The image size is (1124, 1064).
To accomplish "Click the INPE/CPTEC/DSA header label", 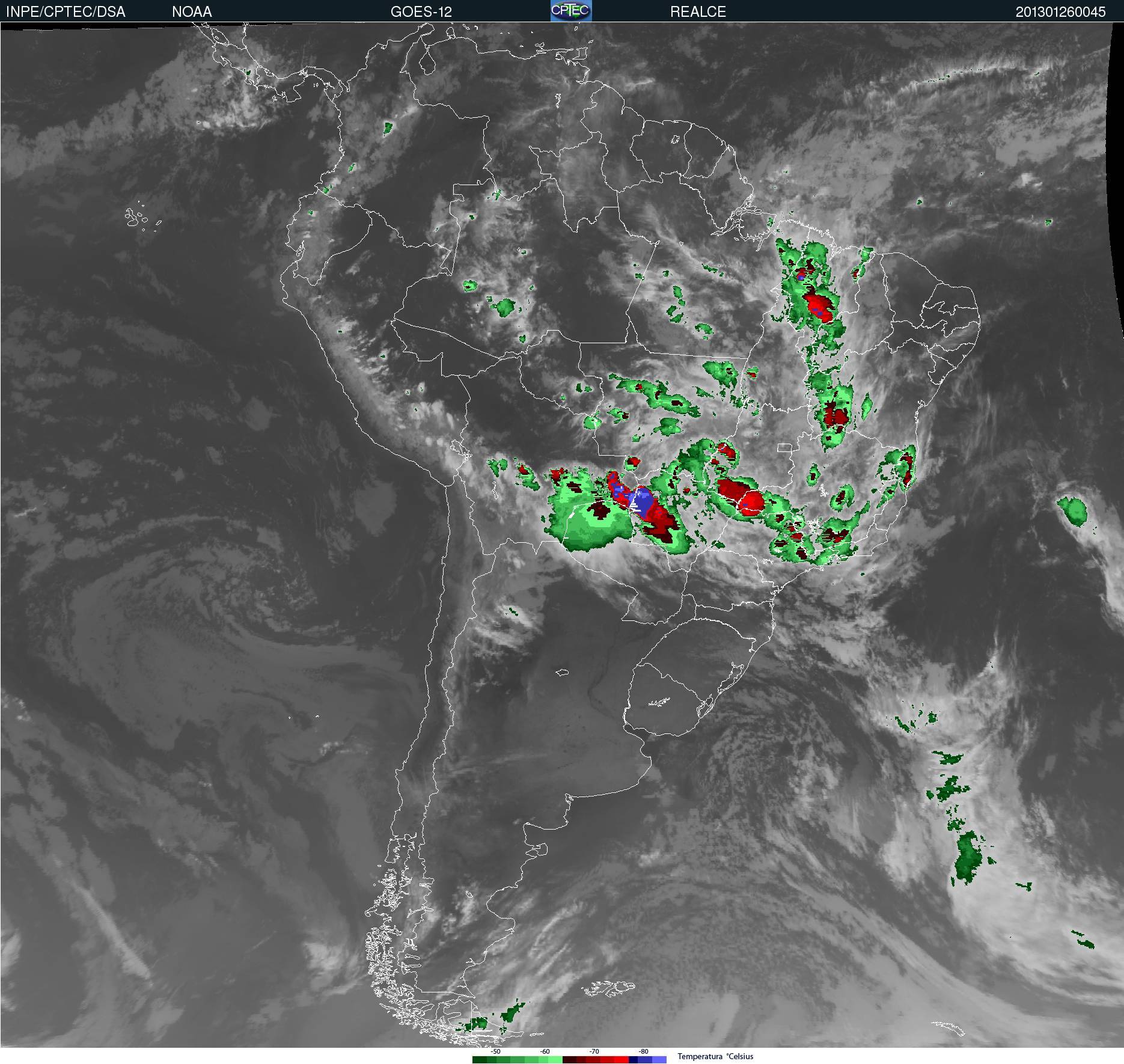I will tap(66, 12).
